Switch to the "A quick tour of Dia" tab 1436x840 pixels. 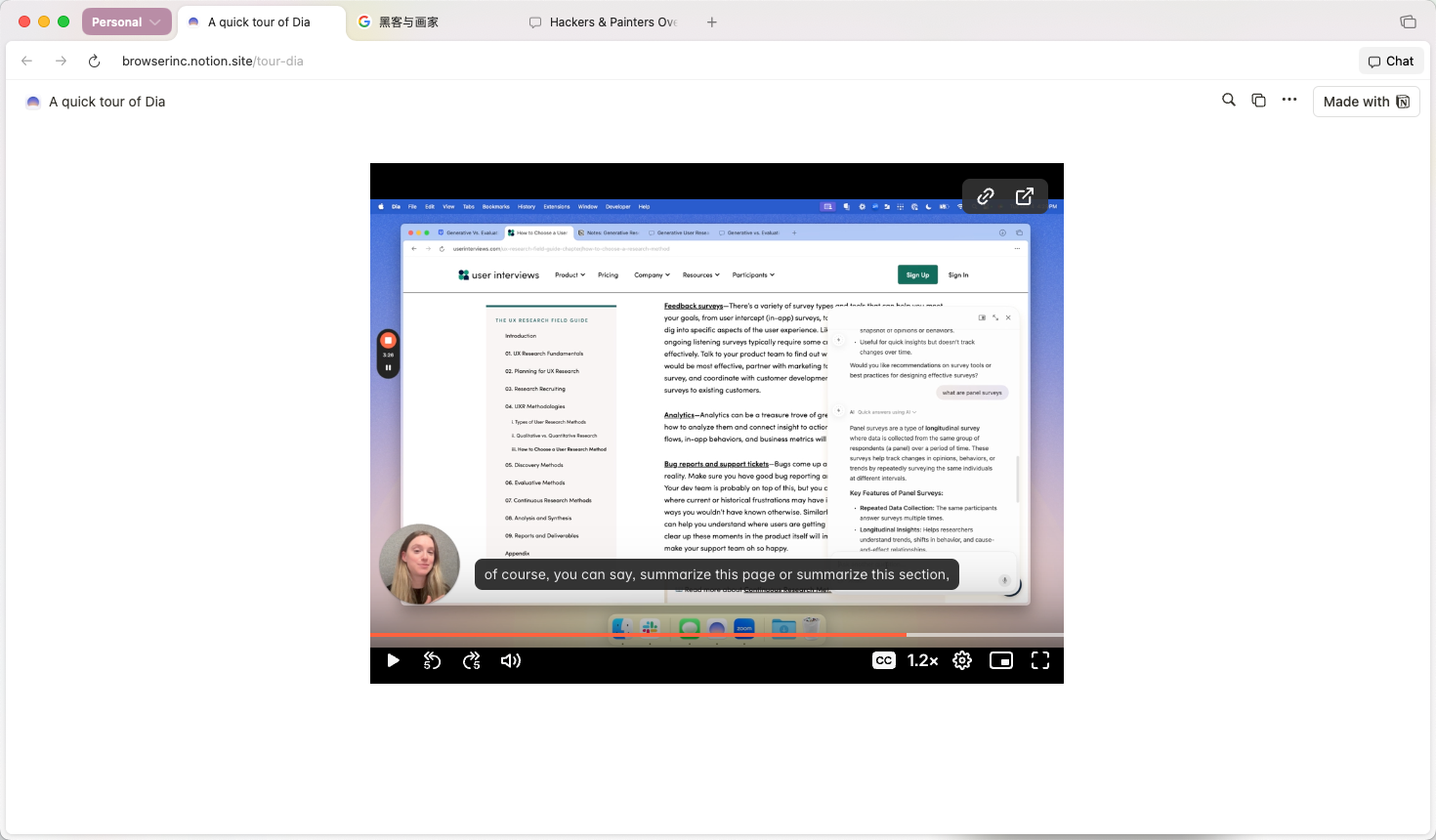click(261, 21)
